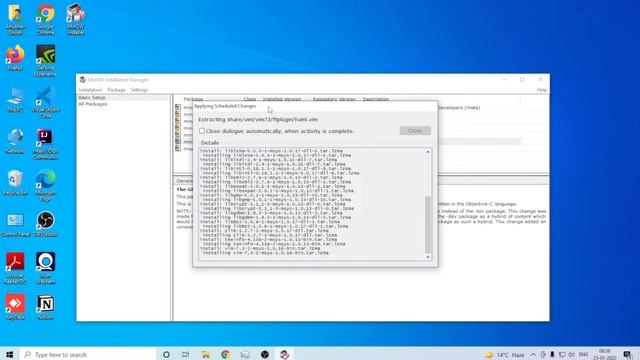The height and width of the screenshot is (360, 640).
Task: Enable closing the dialogue automatically when complete
Action: (202, 131)
